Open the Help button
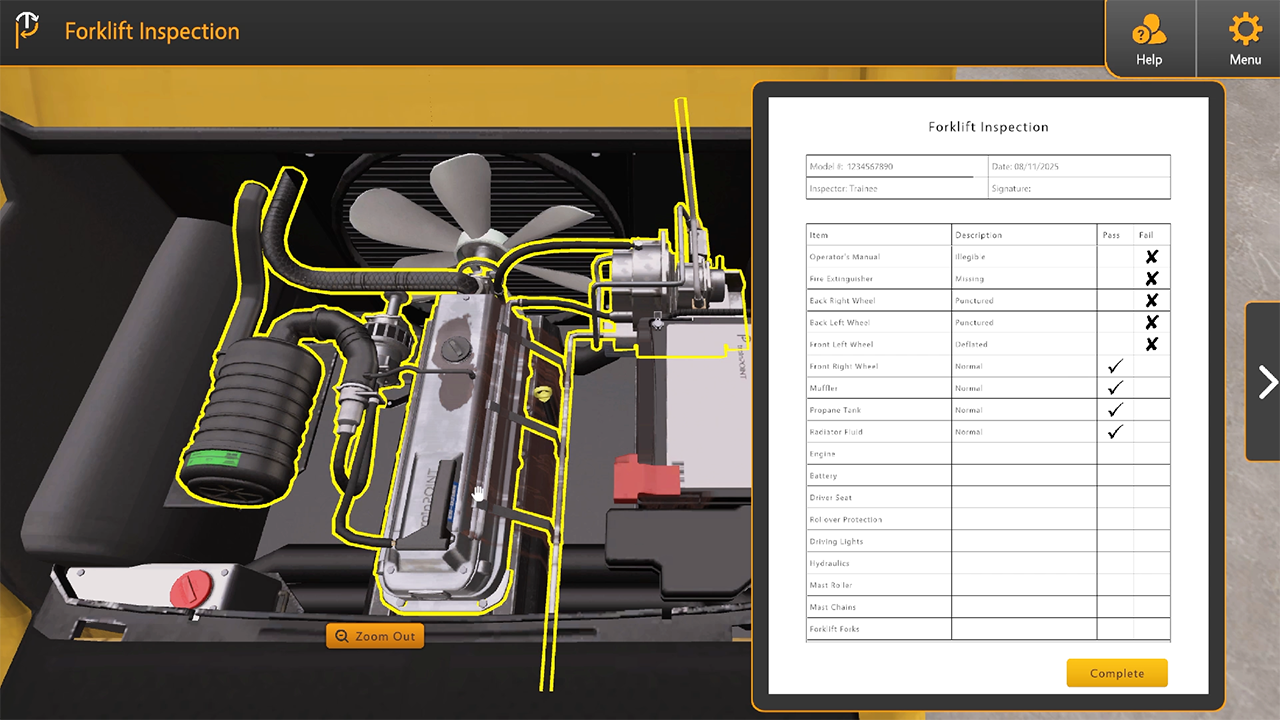This screenshot has height=720, width=1280. click(x=1149, y=39)
